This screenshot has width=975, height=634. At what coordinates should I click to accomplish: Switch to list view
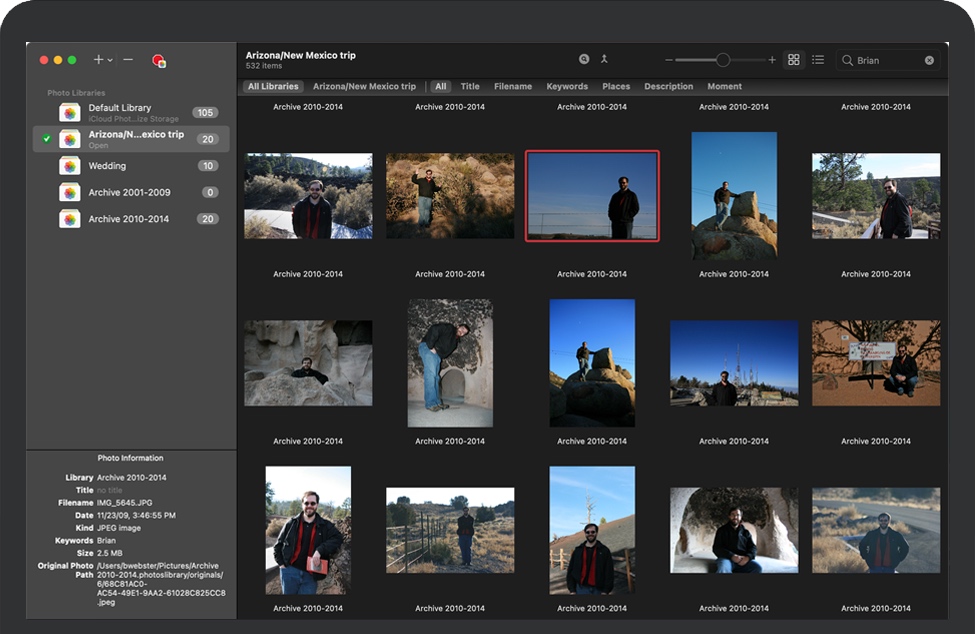point(818,60)
